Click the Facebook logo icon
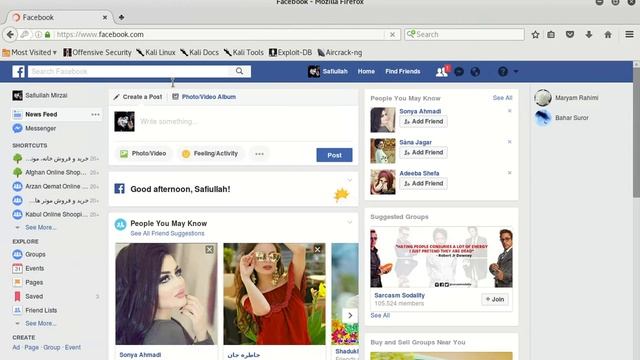This screenshot has width=640, height=360. 18,71
